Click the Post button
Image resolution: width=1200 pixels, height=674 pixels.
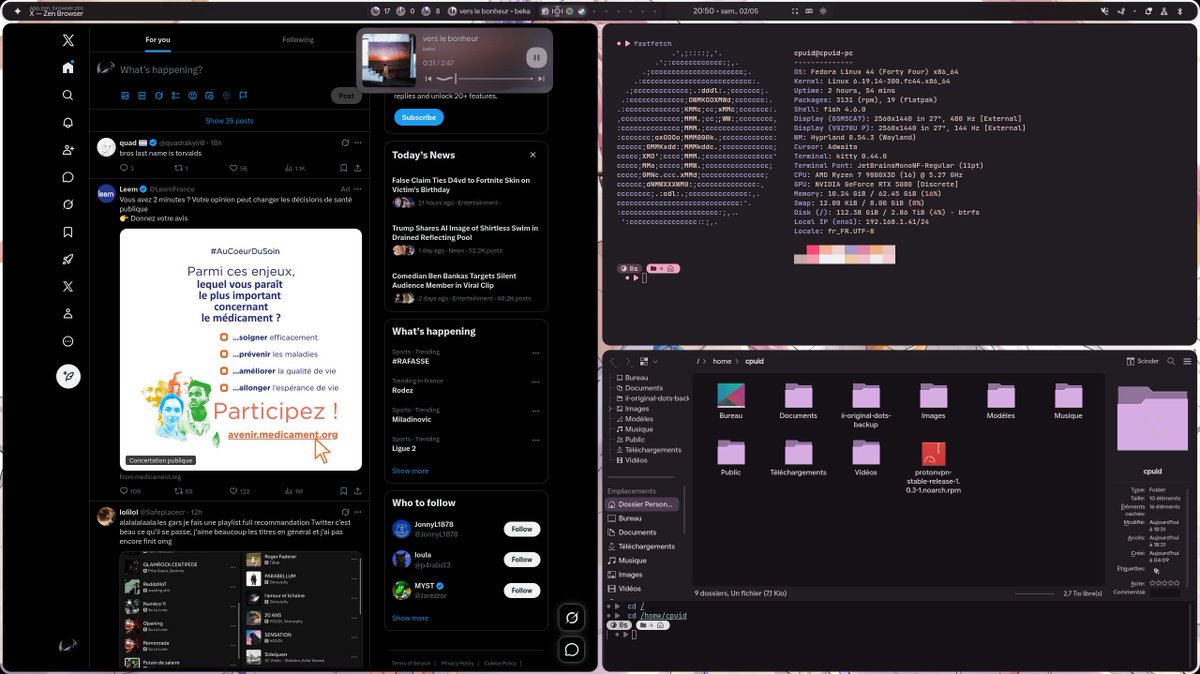pyautogui.click(x=346, y=96)
